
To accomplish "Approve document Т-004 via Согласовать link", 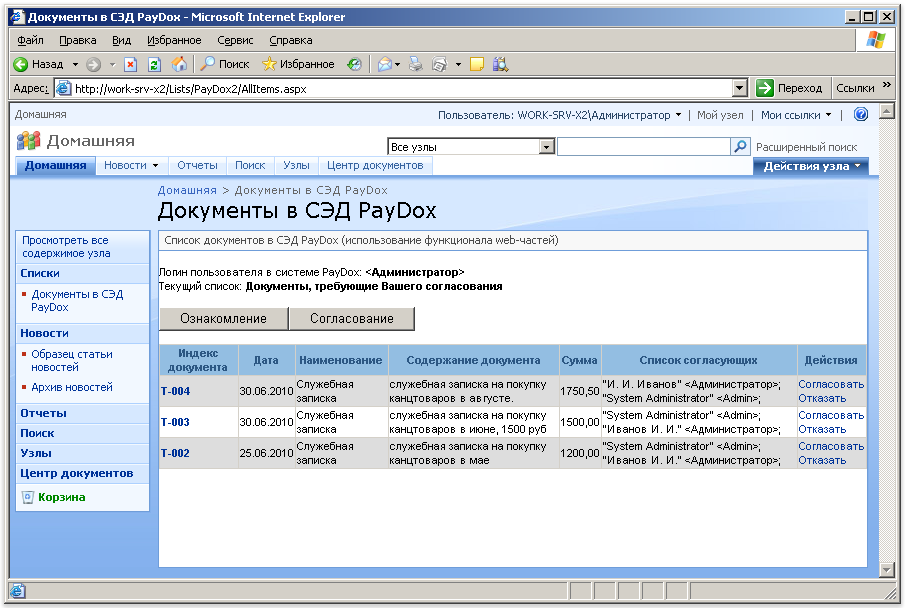I will [831, 386].
